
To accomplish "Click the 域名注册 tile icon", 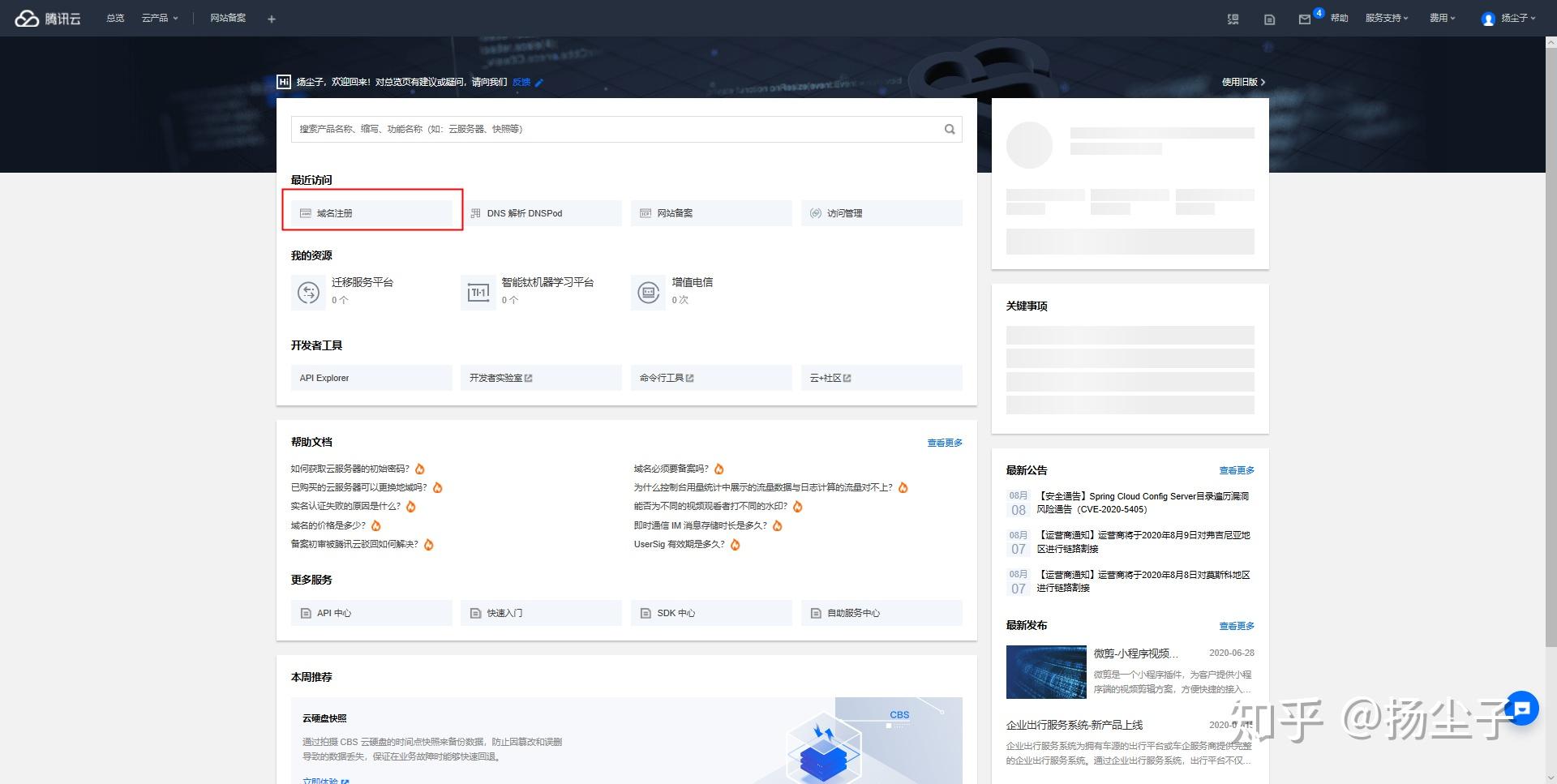I will pyautogui.click(x=306, y=213).
